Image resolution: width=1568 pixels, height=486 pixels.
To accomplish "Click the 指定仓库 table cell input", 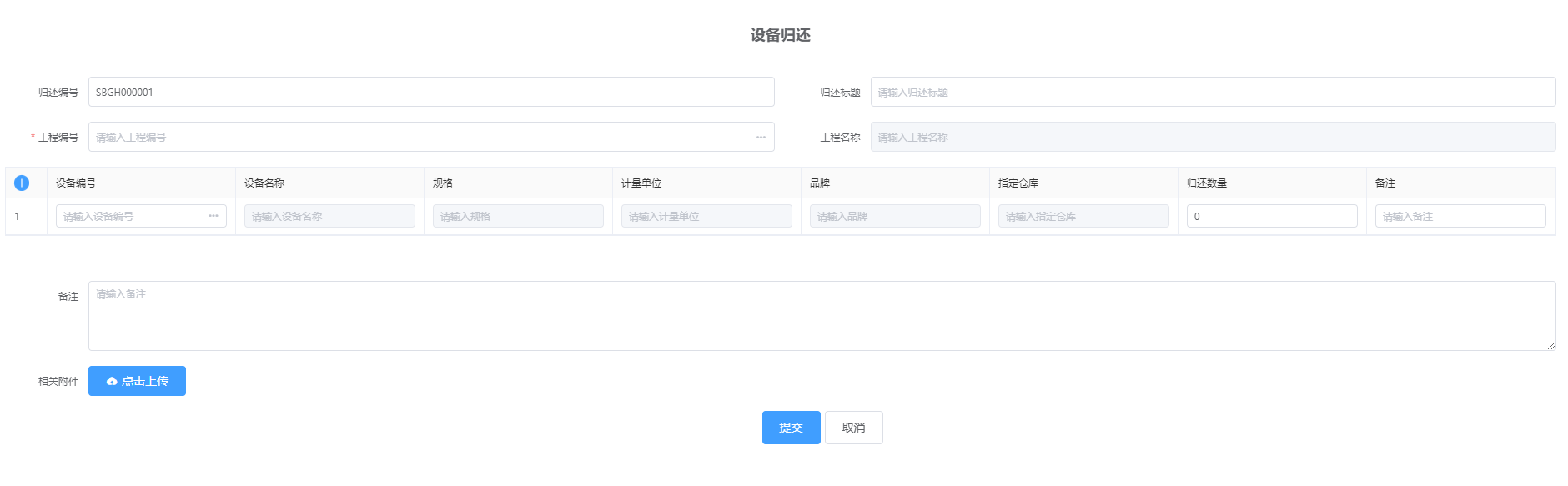I will [x=1083, y=216].
